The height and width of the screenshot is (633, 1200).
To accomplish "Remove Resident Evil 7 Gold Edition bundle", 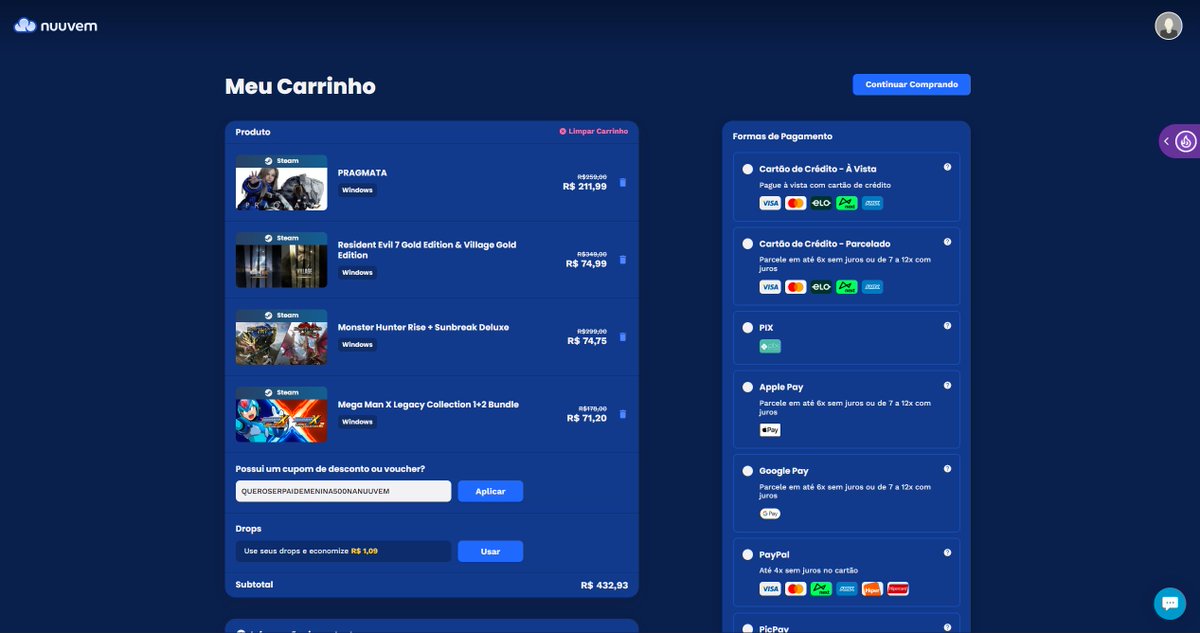I will pos(623,259).
